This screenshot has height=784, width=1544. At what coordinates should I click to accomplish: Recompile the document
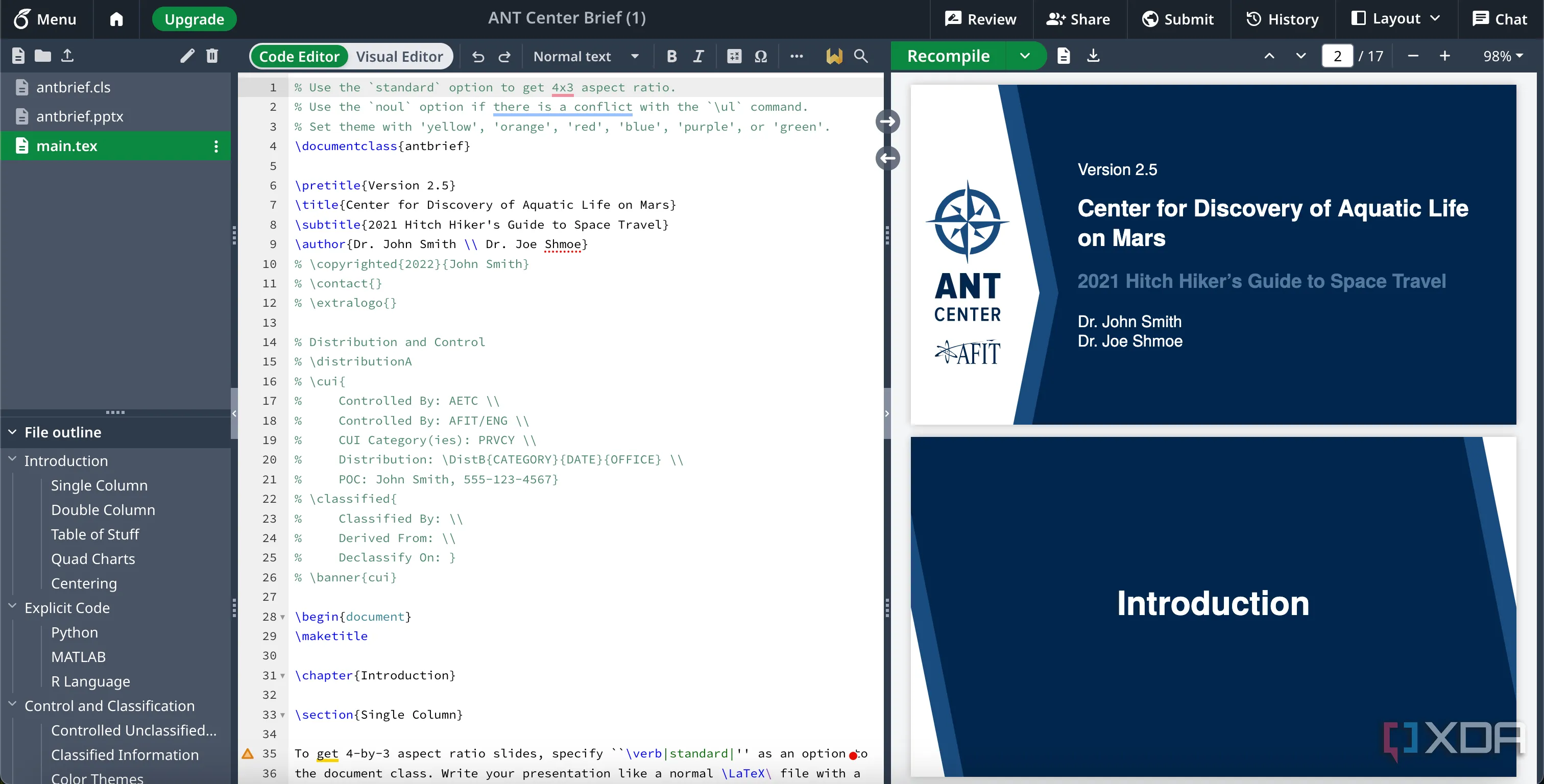click(948, 56)
